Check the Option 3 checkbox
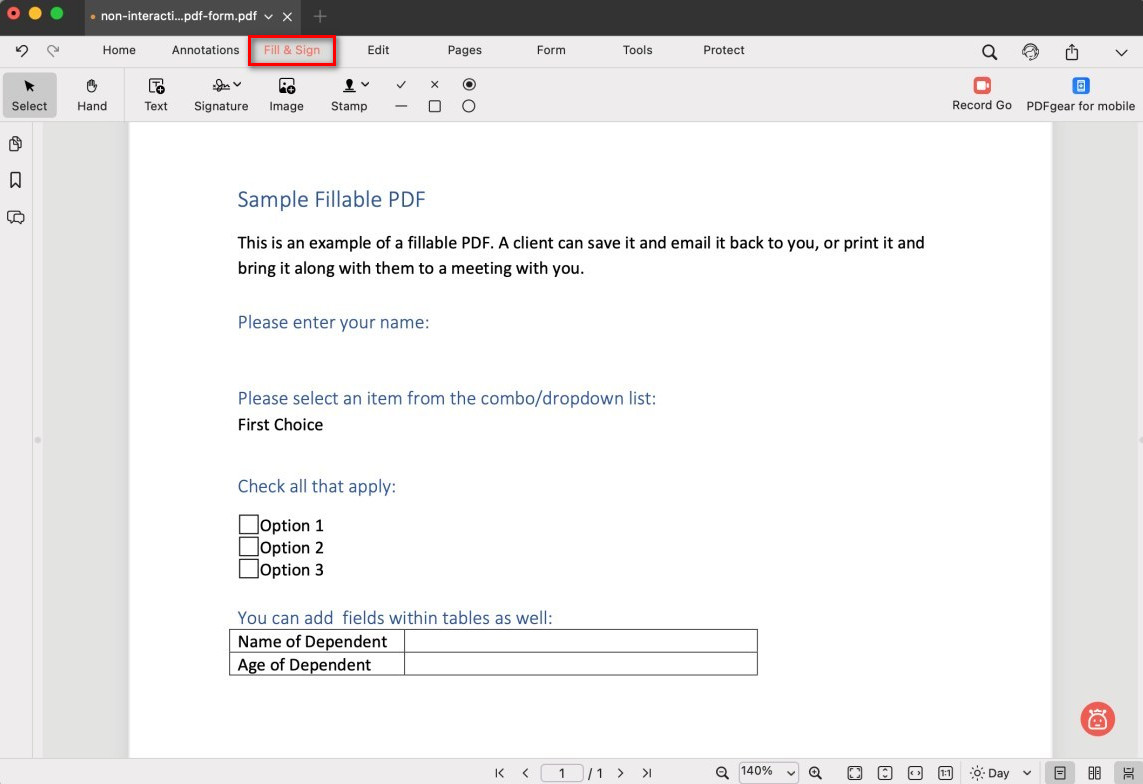This screenshot has height=784, width=1143. (x=248, y=569)
